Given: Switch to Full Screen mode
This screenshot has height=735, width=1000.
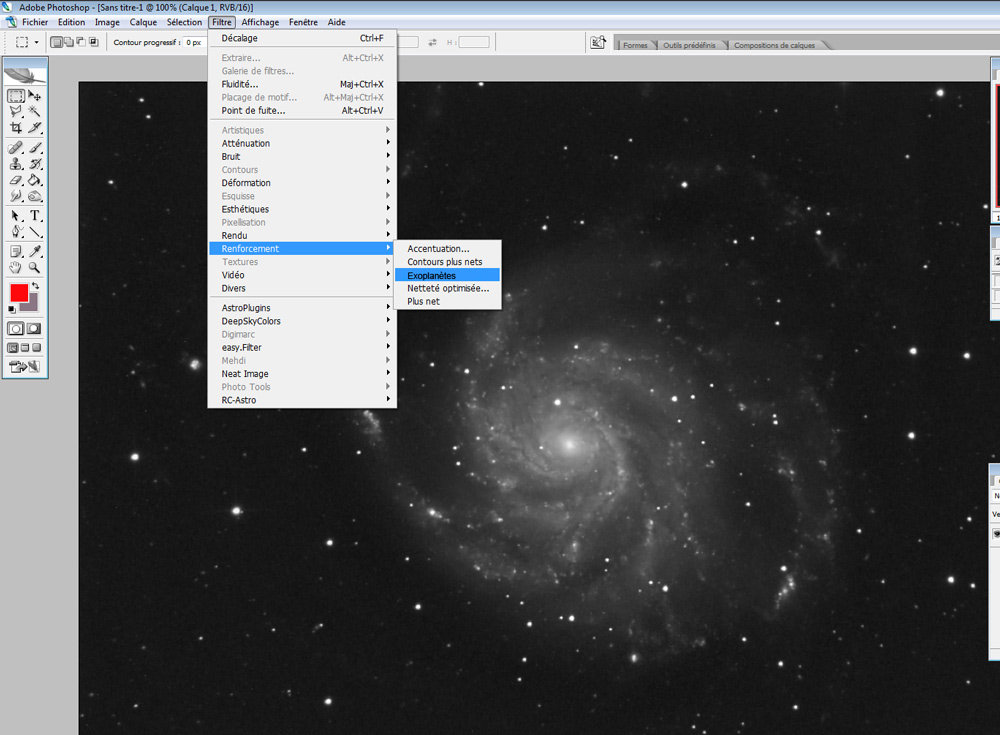Looking at the screenshot, I should pos(37,348).
